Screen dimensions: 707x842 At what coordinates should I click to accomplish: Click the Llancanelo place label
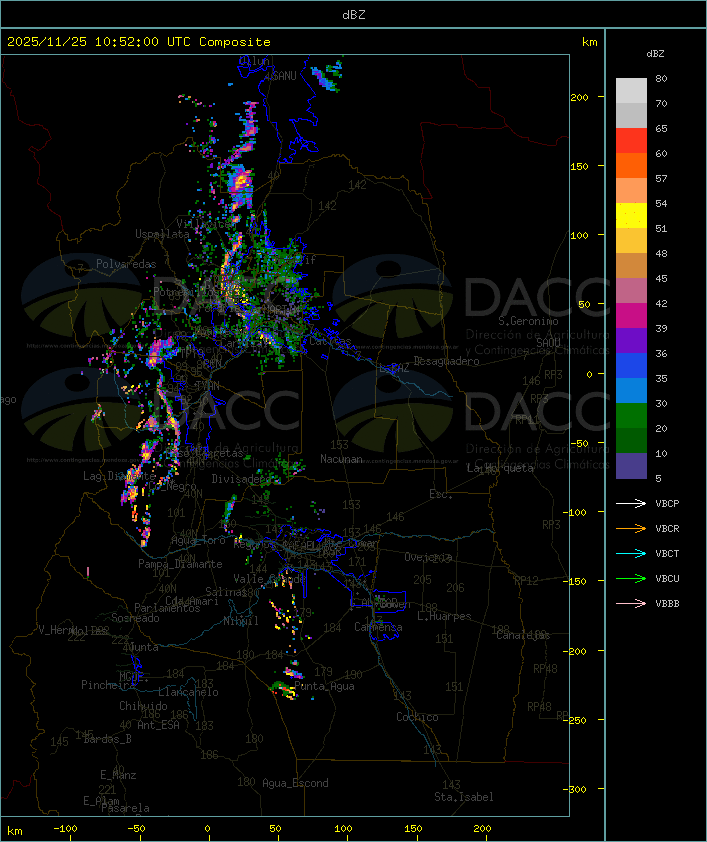pyautogui.click(x=188, y=692)
